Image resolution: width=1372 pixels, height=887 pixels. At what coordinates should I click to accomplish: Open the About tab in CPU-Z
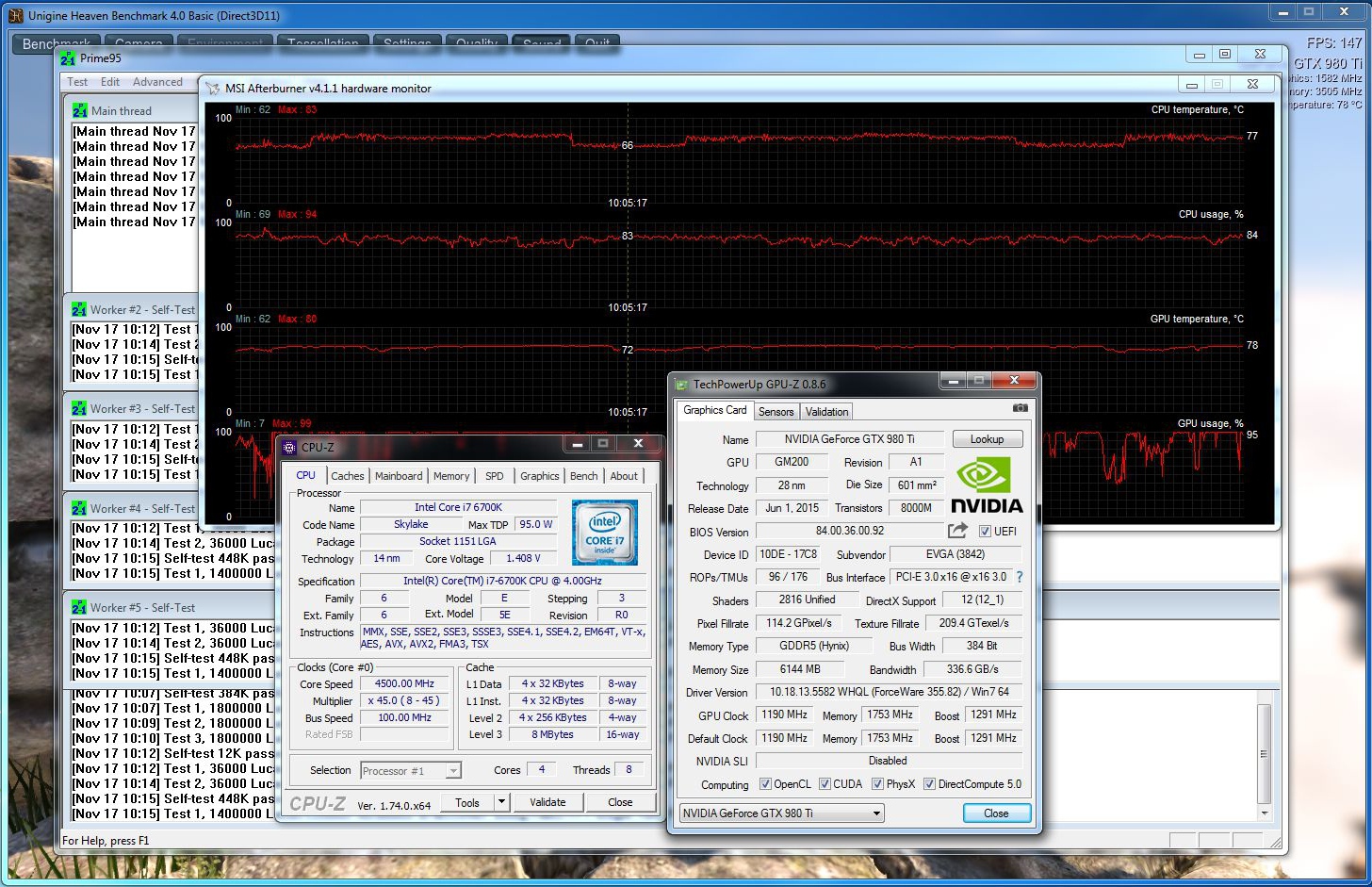click(x=624, y=476)
